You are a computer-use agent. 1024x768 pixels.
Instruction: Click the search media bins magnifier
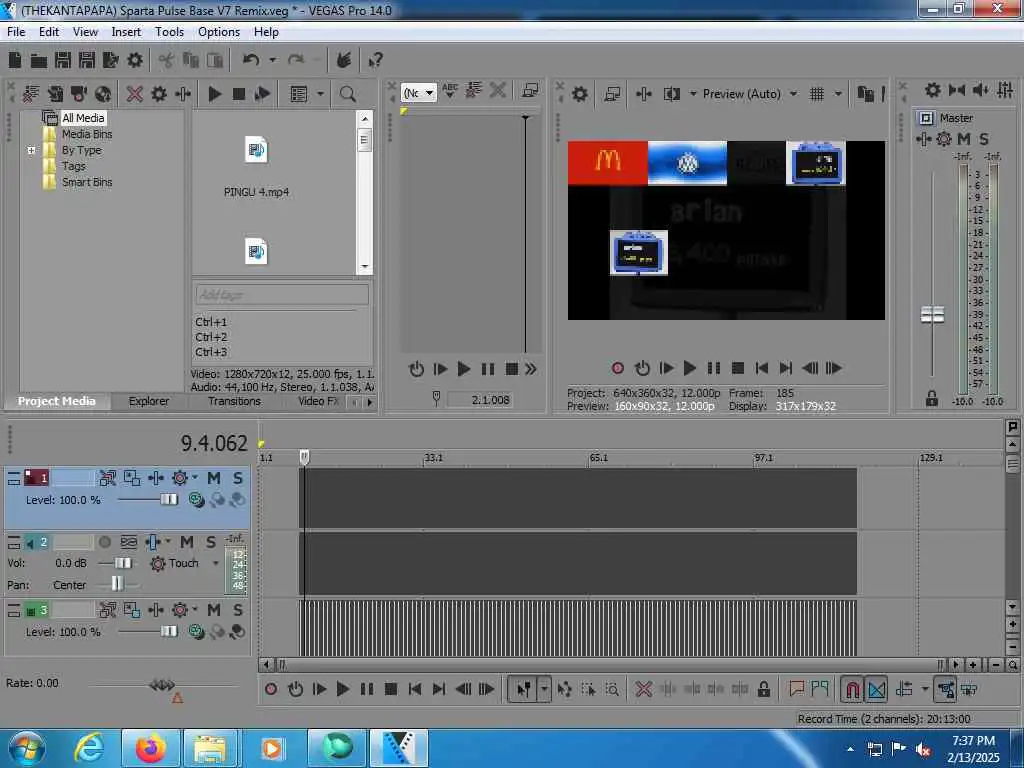(347, 94)
